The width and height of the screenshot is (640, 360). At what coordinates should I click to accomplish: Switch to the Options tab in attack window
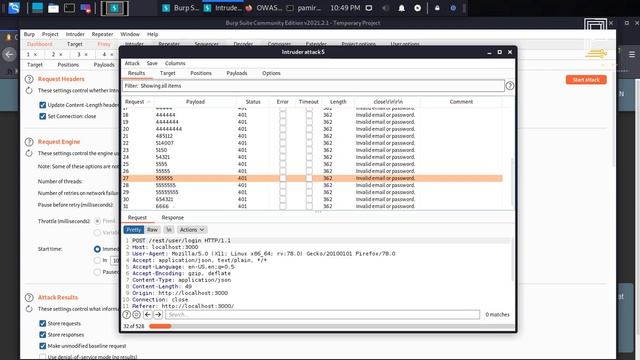[x=271, y=73]
